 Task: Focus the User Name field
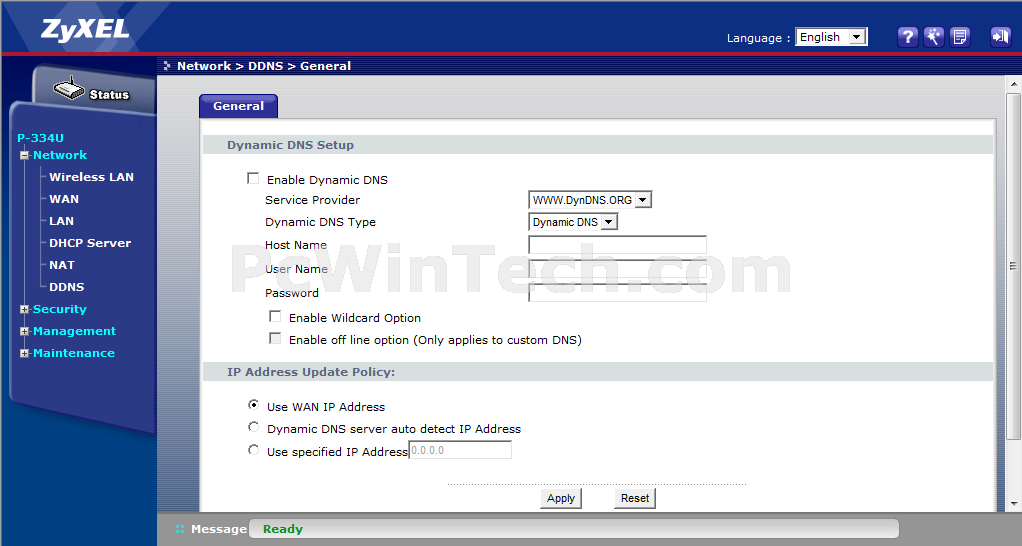pyautogui.click(x=617, y=269)
